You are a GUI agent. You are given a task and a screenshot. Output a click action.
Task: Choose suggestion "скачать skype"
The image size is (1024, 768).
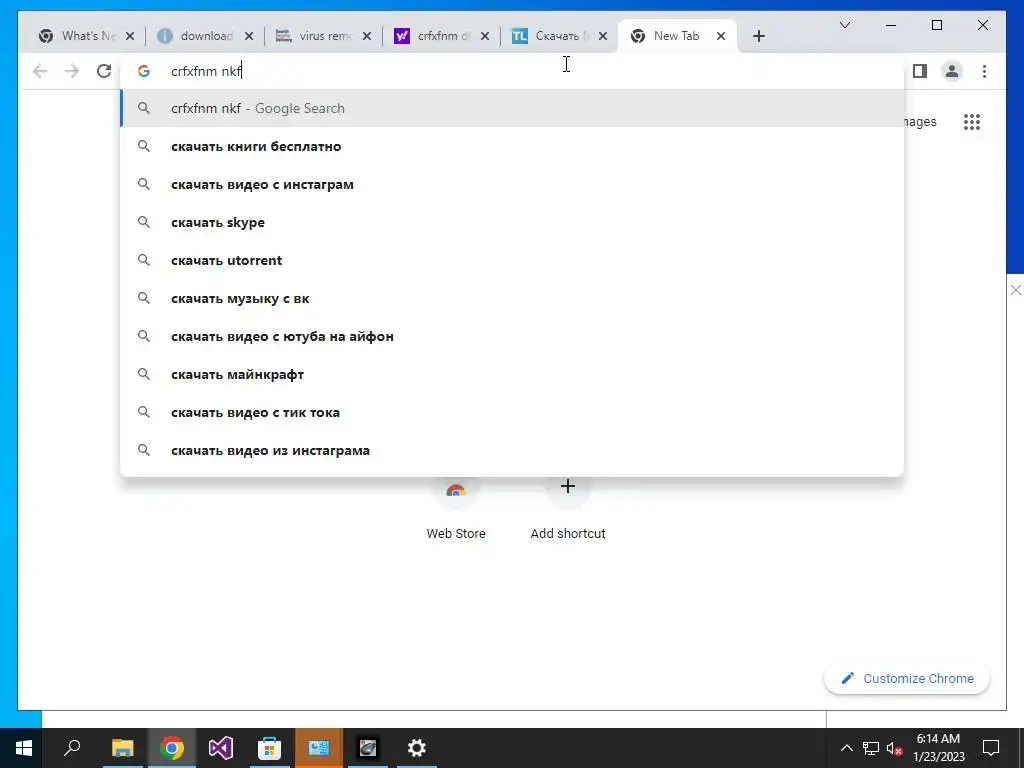(512, 222)
